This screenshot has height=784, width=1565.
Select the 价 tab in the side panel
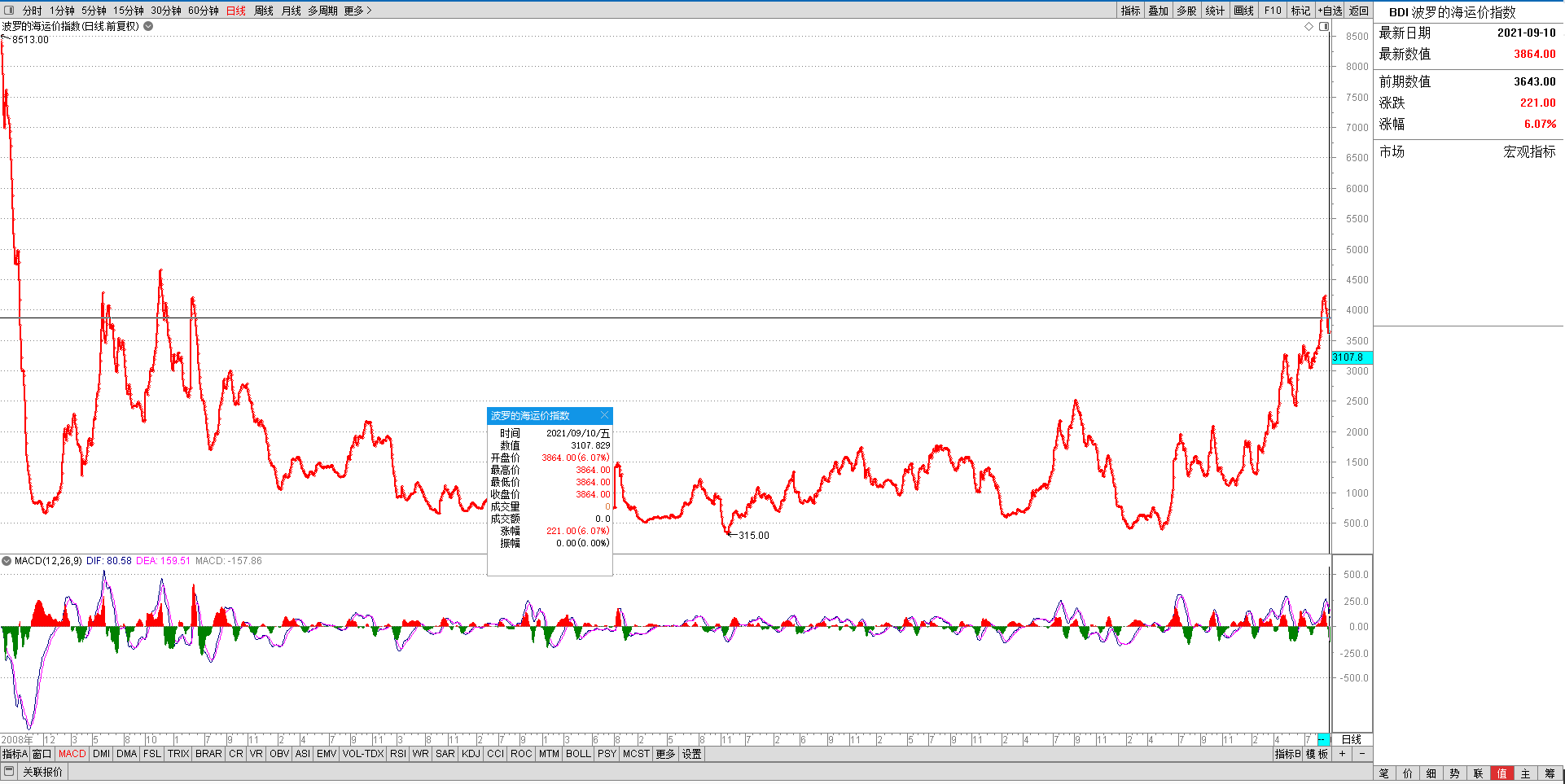point(1408,773)
